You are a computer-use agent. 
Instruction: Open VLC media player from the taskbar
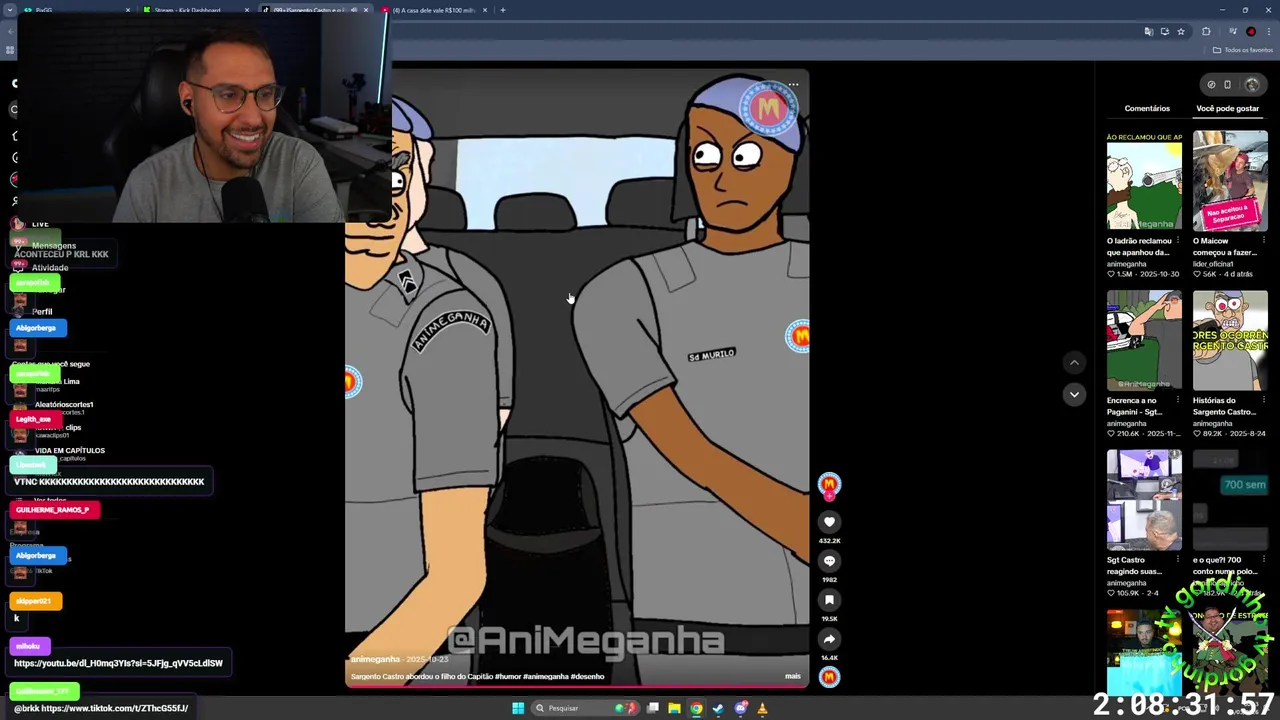point(762,708)
